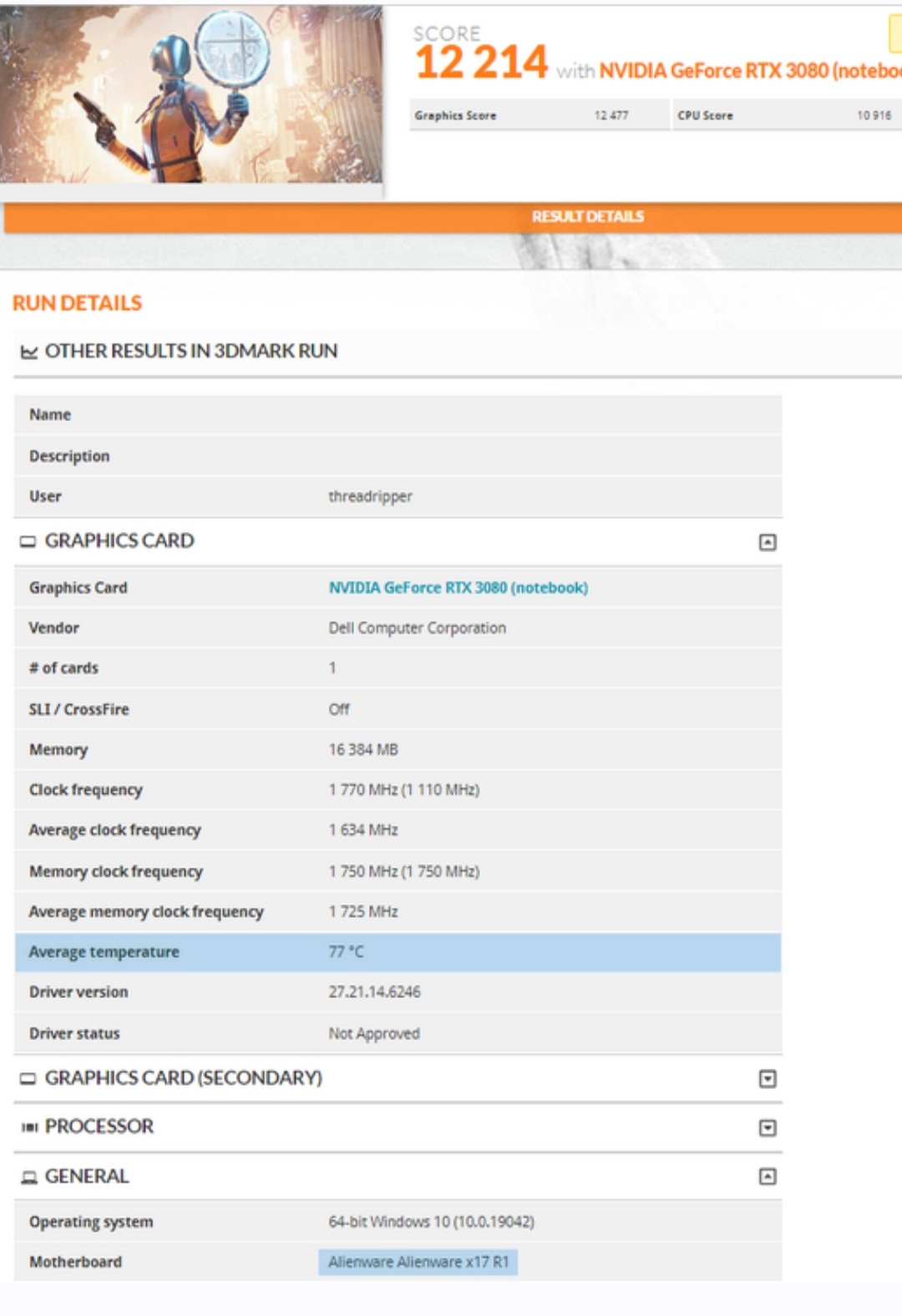Select the Other Results in 3DMark Run header
The width and height of the screenshot is (902, 1316).
[x=191, y=352]
